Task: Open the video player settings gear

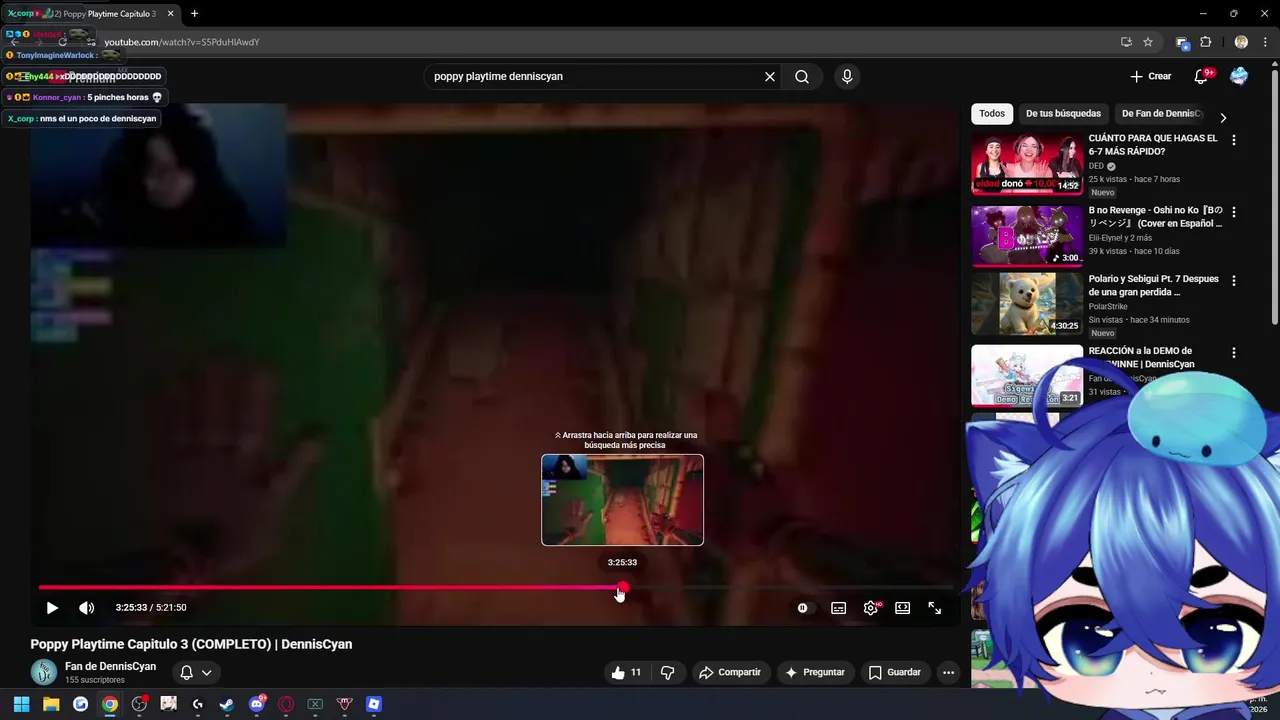Action: tap(871, 608)
